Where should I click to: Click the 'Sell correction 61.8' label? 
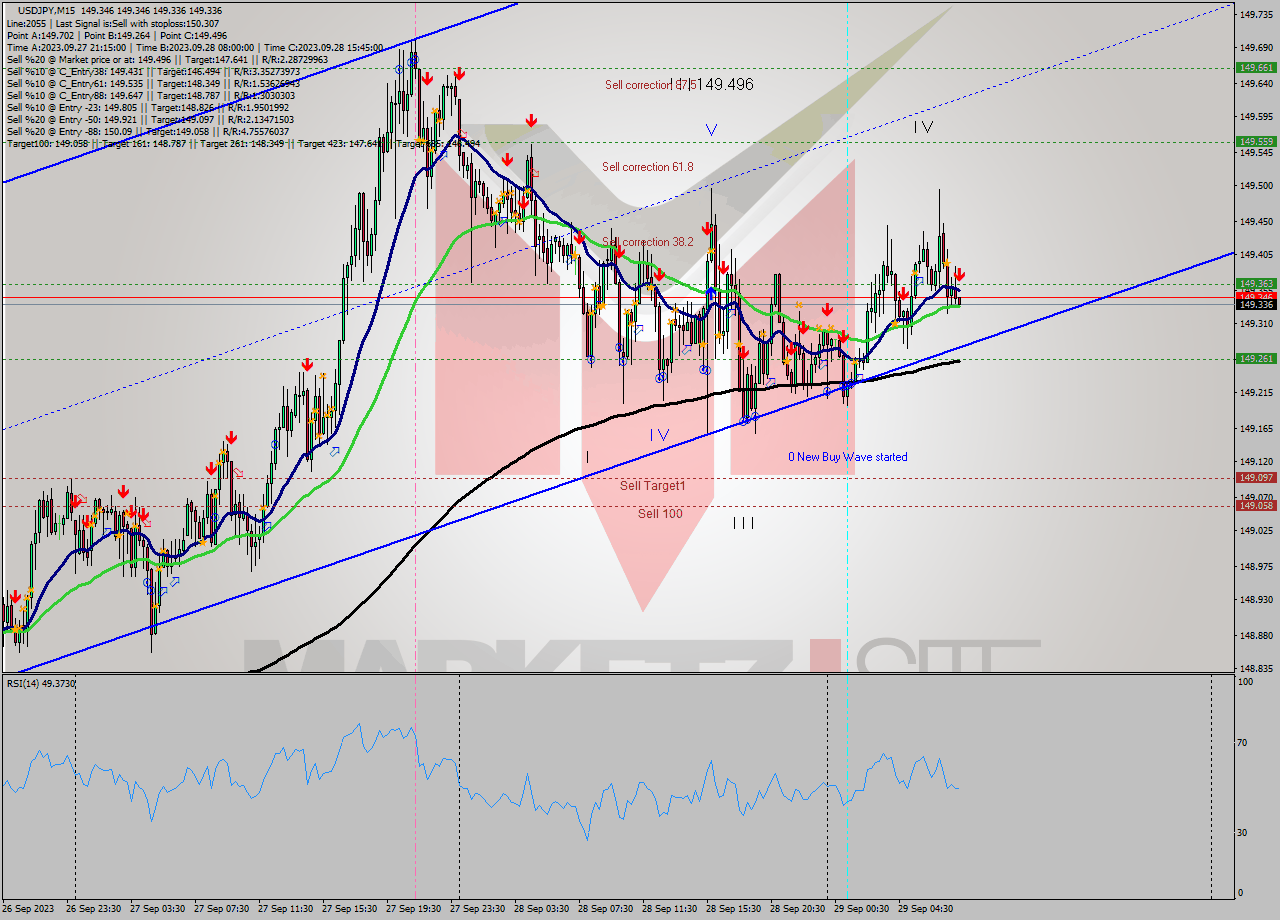point(647,167)
